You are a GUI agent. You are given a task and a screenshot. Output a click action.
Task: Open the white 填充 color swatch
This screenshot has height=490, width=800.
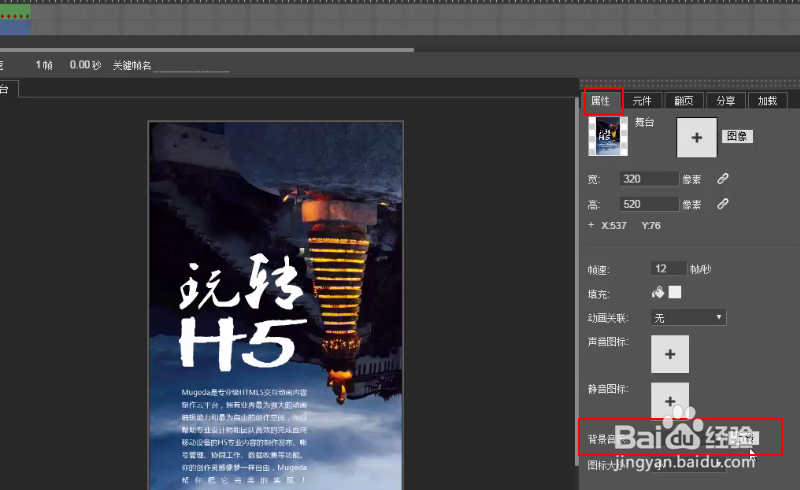[x=675, y=292]
